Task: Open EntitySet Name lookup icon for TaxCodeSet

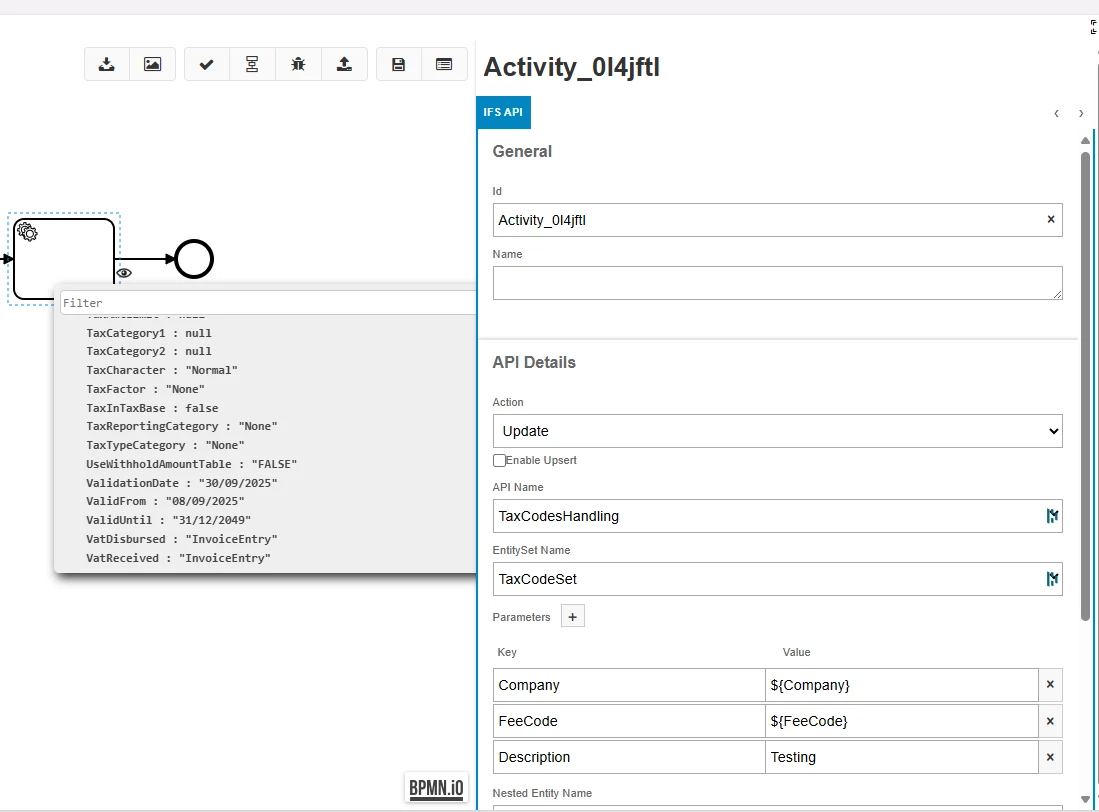Action: click(x=1051, y=579)
